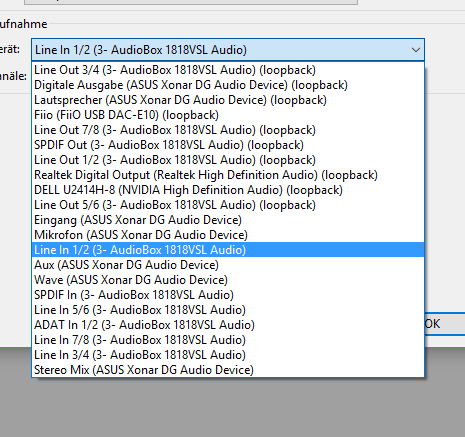Choose Mikrofon ASUS Xonar DG device

[228, 235]
